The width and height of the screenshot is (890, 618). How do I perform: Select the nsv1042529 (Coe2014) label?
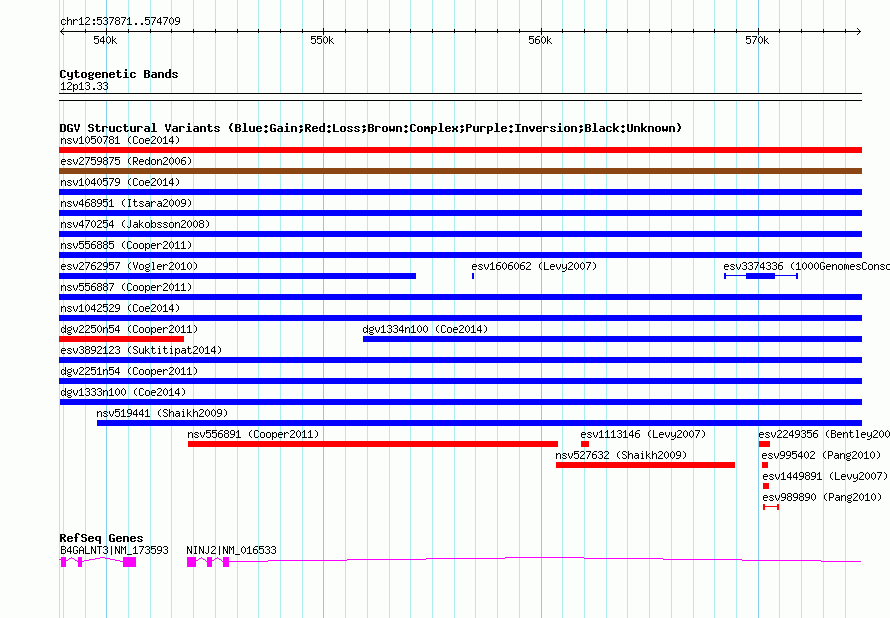[x=120, y=308]
